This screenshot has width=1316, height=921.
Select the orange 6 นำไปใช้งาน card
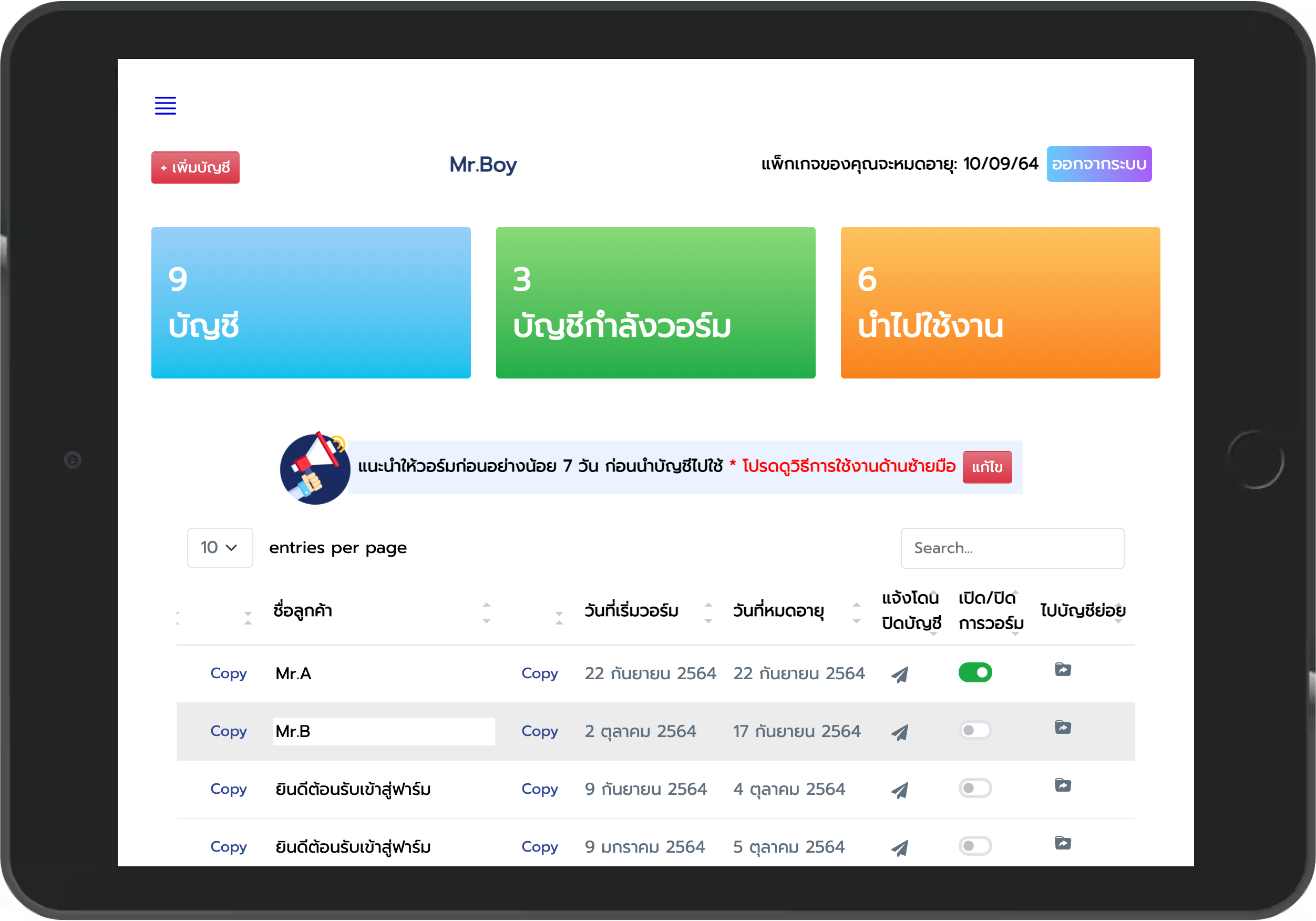pos(1000,303)
